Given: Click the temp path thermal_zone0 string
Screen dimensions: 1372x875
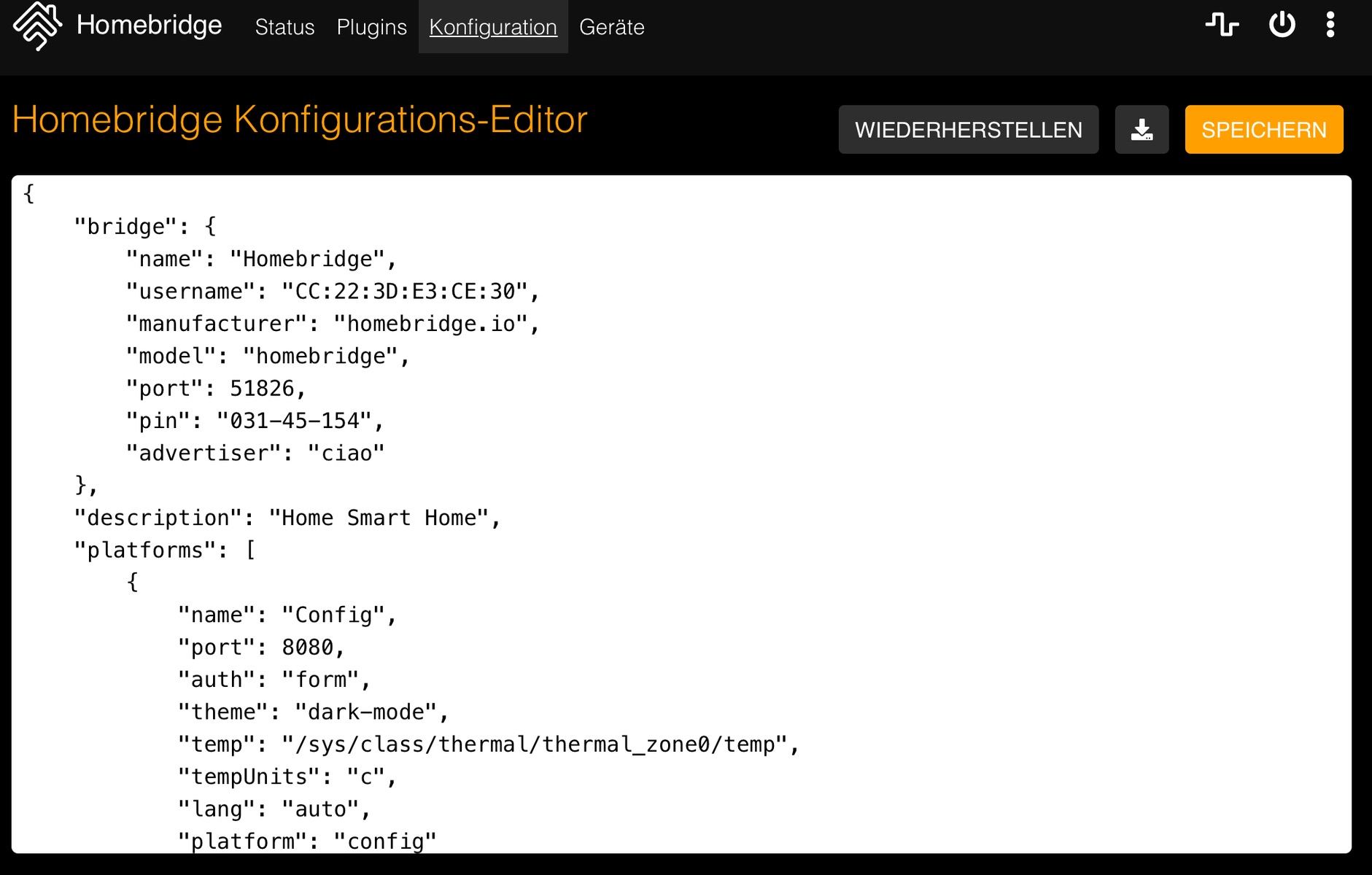Looking at the screenshot, I should [x=540, y=744].
